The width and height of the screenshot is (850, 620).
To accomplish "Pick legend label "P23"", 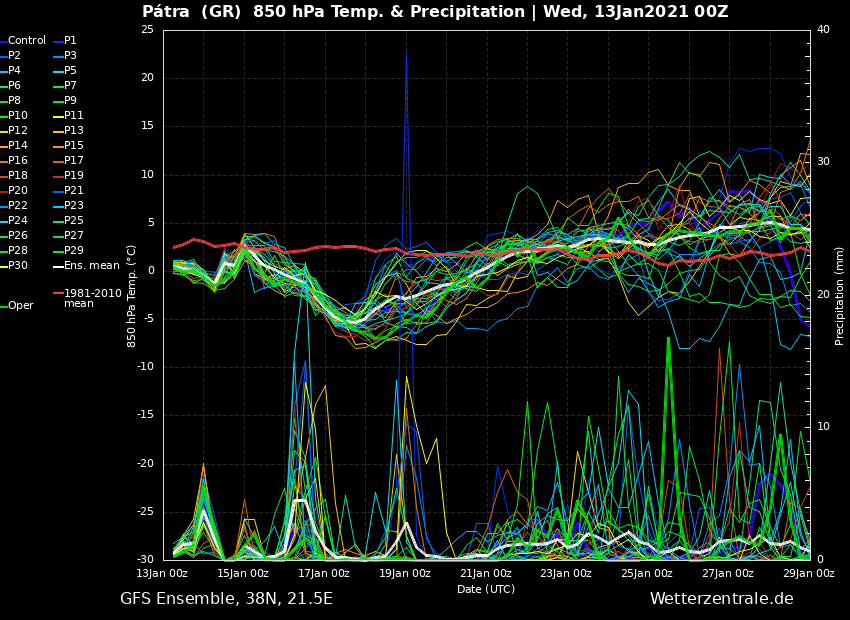I will (x=69, y=205).
